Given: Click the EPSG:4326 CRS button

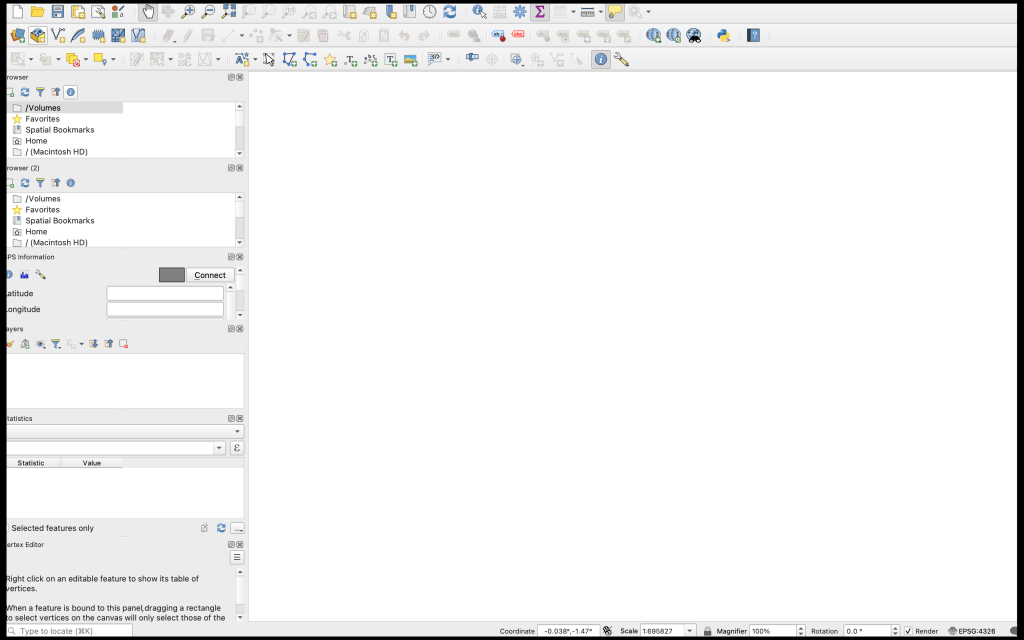Looking at the screenshot, I should pos(972,631).
